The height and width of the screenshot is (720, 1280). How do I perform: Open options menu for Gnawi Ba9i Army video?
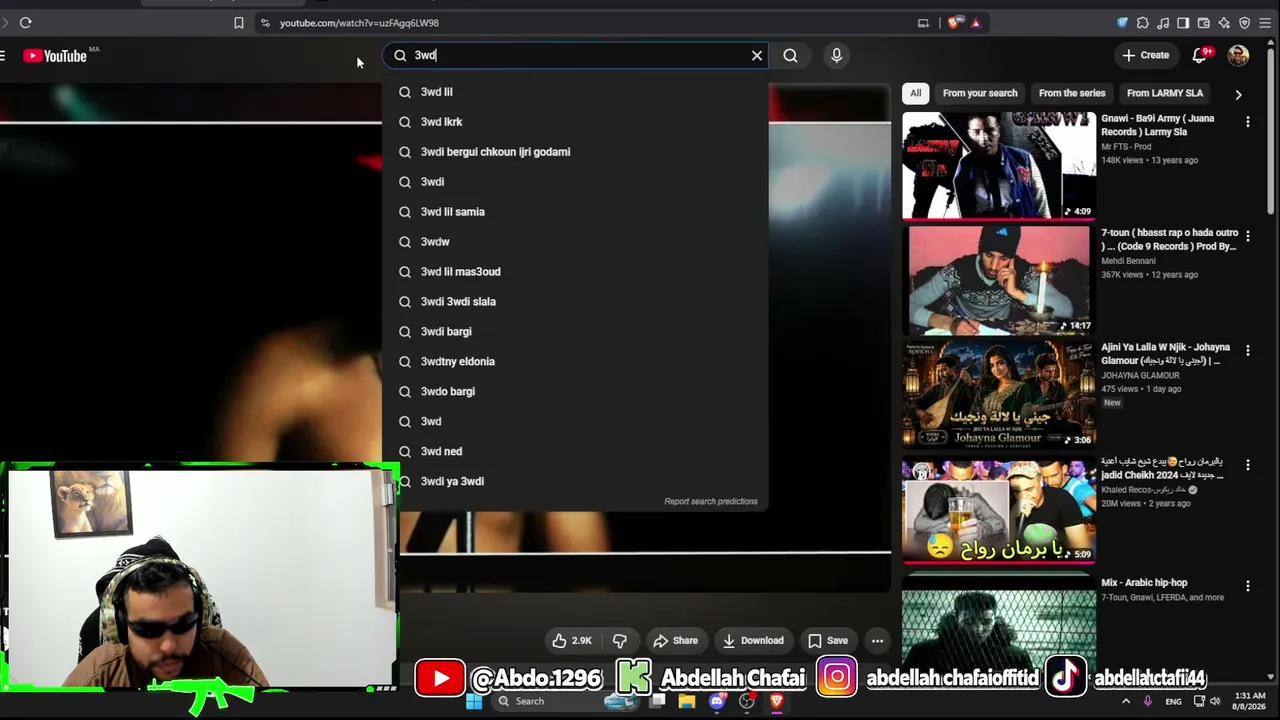click(1247, 122)
